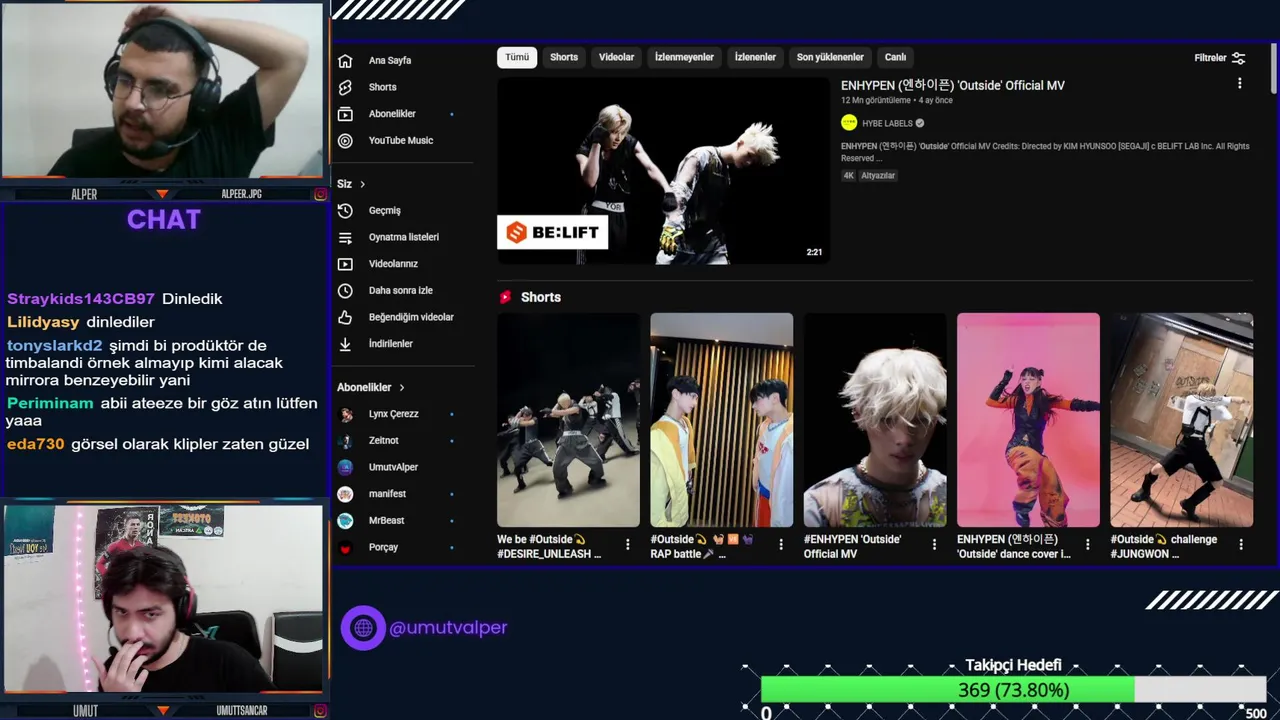Select the Shorts filter chip
The width and height of the screenshot is (1280, 720).
point(564,57)
